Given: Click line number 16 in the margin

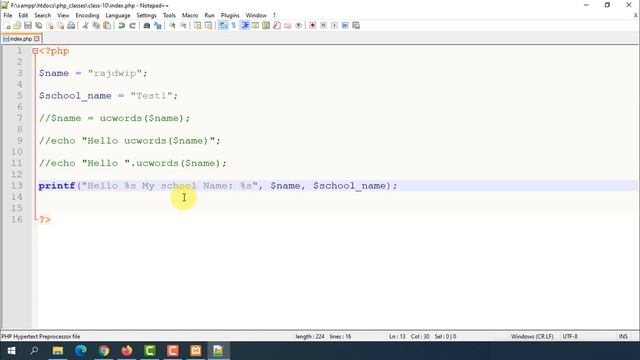Looking at the screenshot, I should [17, 219].
